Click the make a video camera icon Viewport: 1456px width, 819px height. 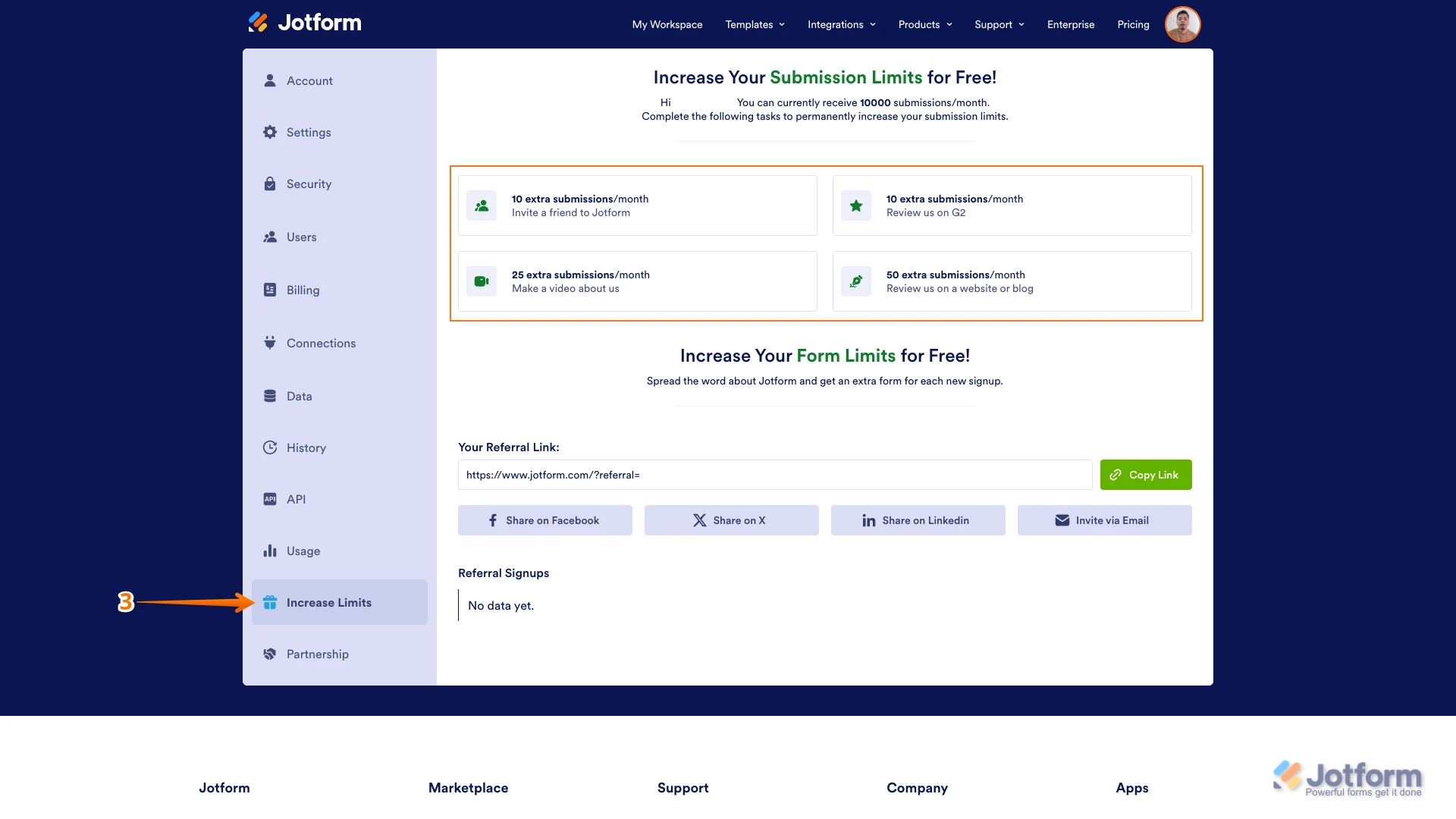tap(482, 281)
